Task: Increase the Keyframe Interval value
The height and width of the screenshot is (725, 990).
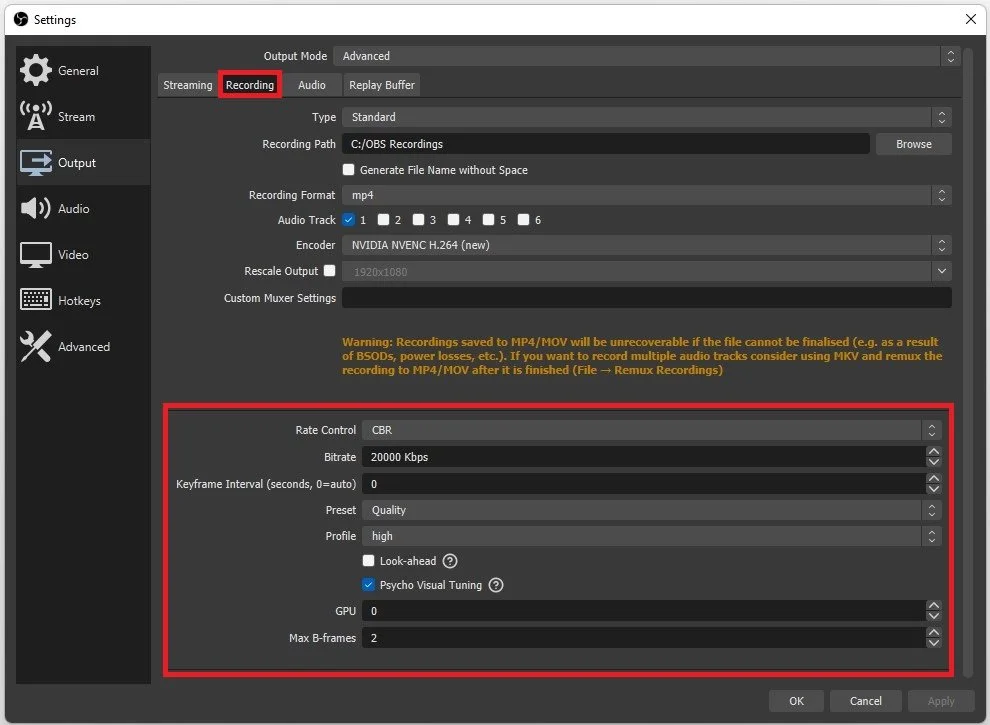Action: [x=934, y=479]
